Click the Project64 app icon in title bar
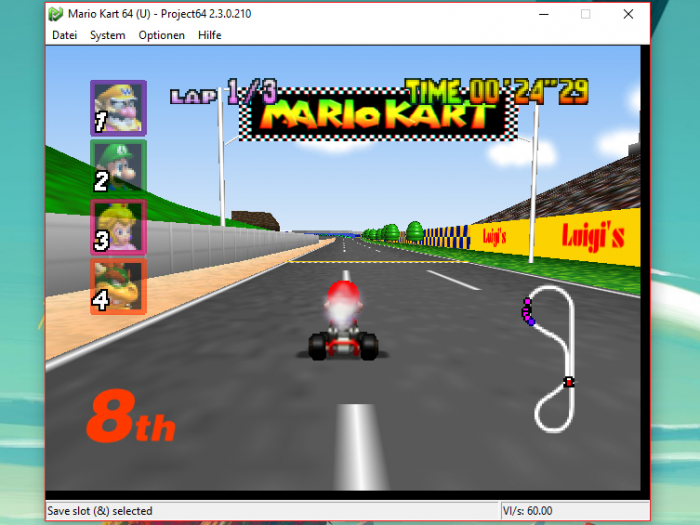Screen dimensions: 700x525 pos(56,14)
